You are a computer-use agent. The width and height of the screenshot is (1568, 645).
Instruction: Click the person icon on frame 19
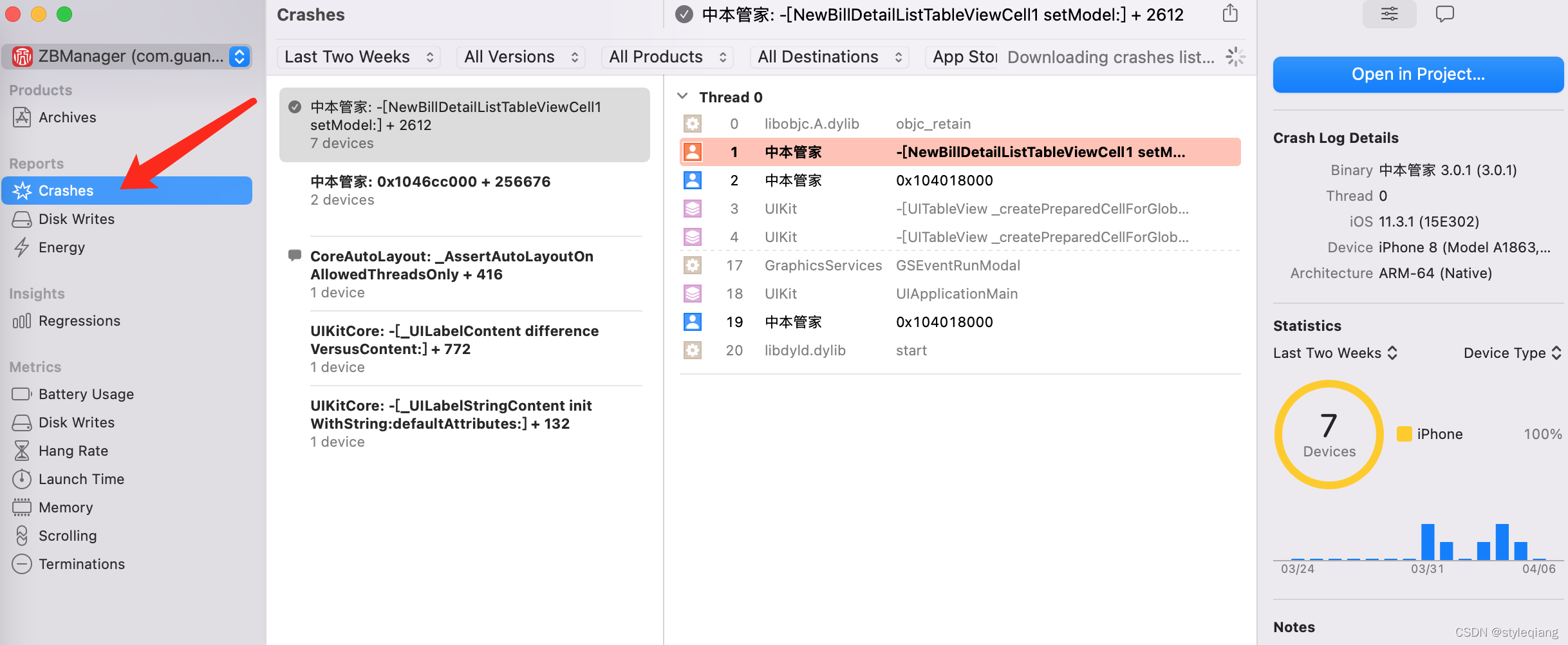point(693,322)
